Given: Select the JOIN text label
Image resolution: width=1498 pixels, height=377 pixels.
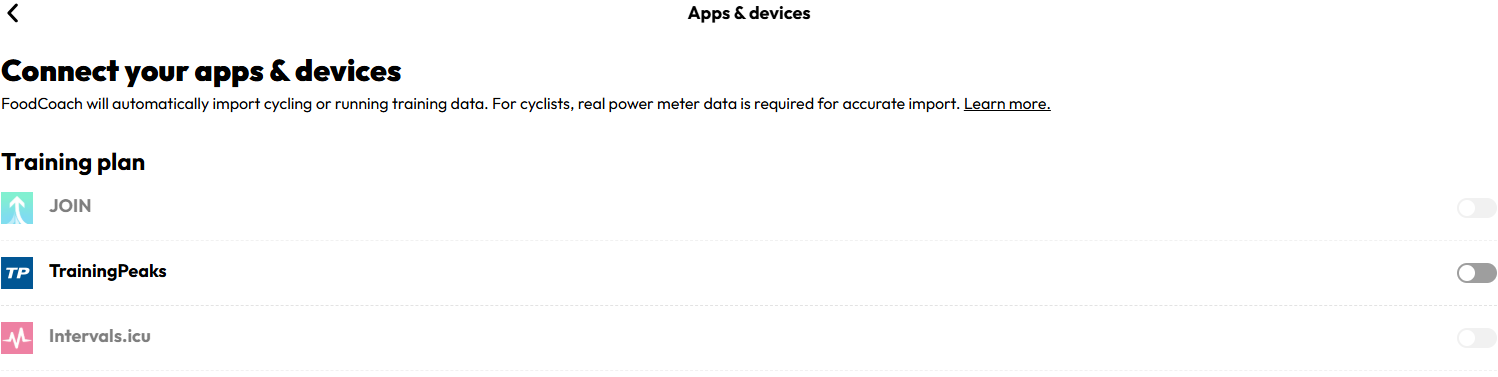Looking at the screenshot, I should coord(70,206).
